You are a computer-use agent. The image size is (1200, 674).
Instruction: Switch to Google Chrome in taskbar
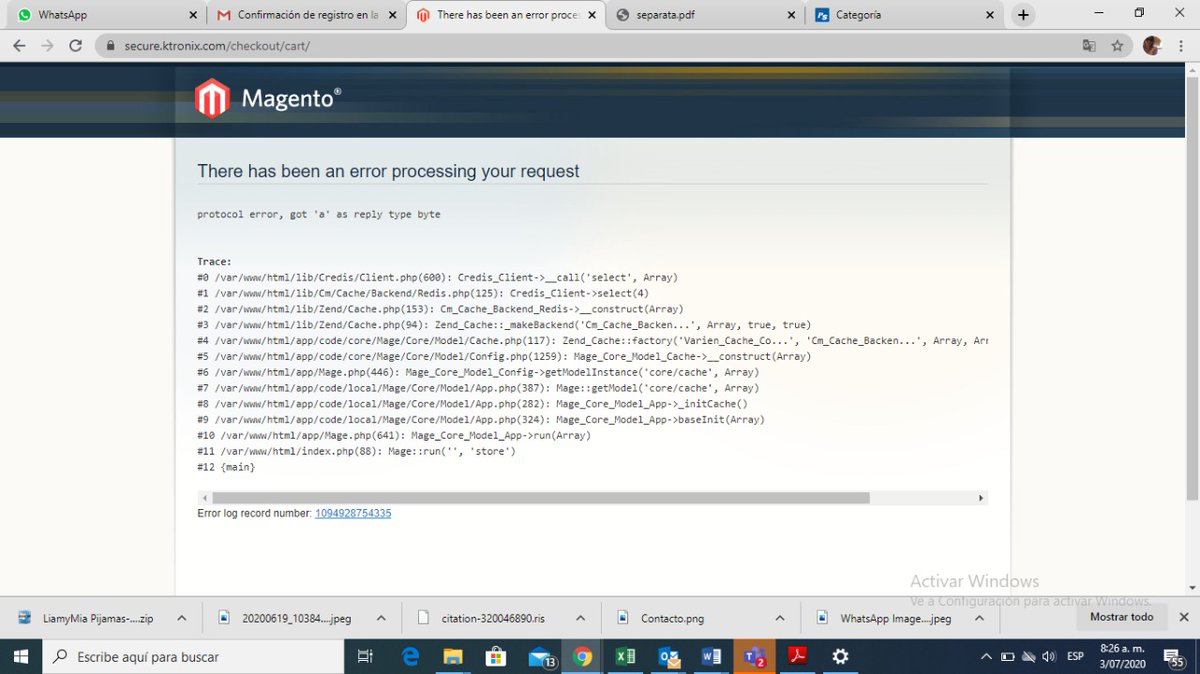pos(583,656)
